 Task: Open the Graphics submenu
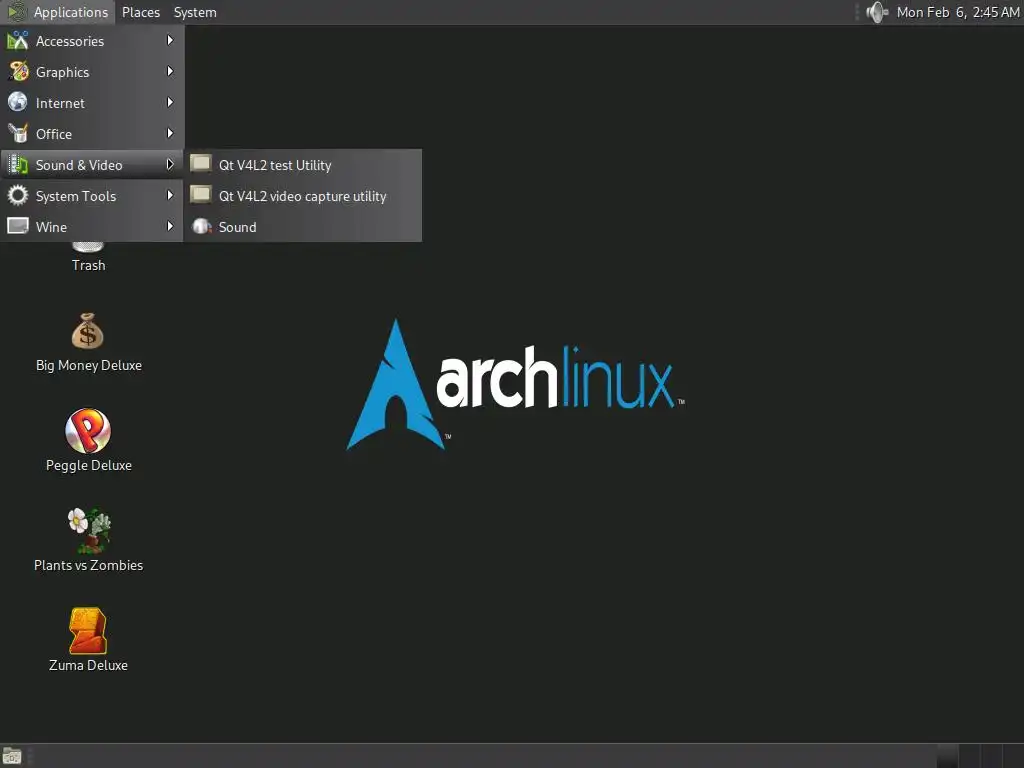point(92,72)
